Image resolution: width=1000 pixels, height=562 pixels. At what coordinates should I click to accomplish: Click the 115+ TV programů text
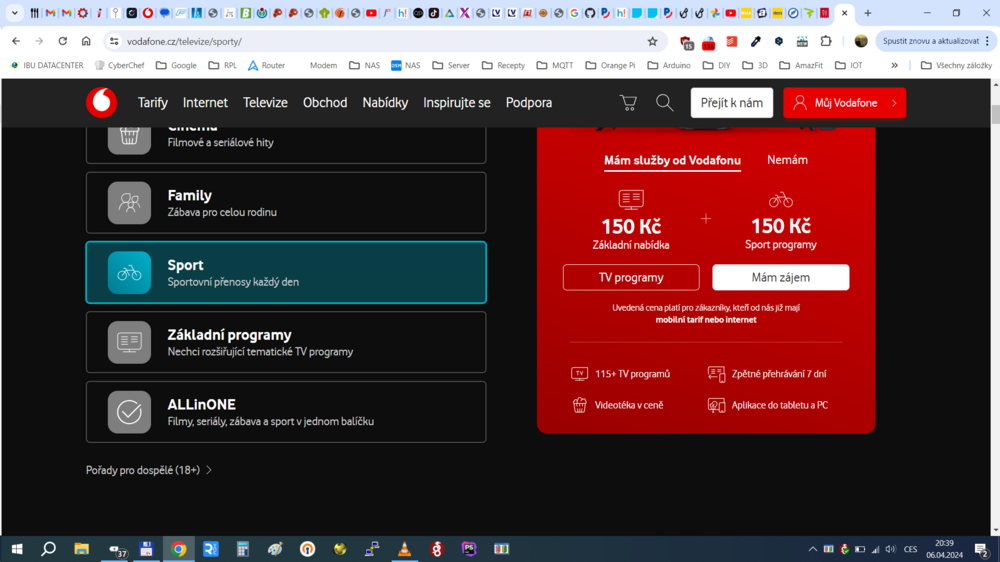(632, 374)
